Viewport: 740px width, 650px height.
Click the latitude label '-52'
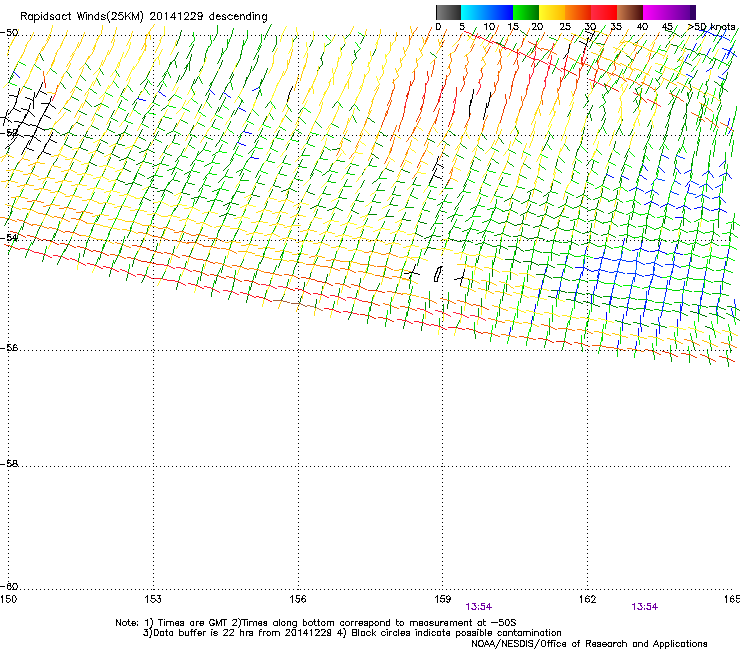pyautogui.click(x=9, y=133)
